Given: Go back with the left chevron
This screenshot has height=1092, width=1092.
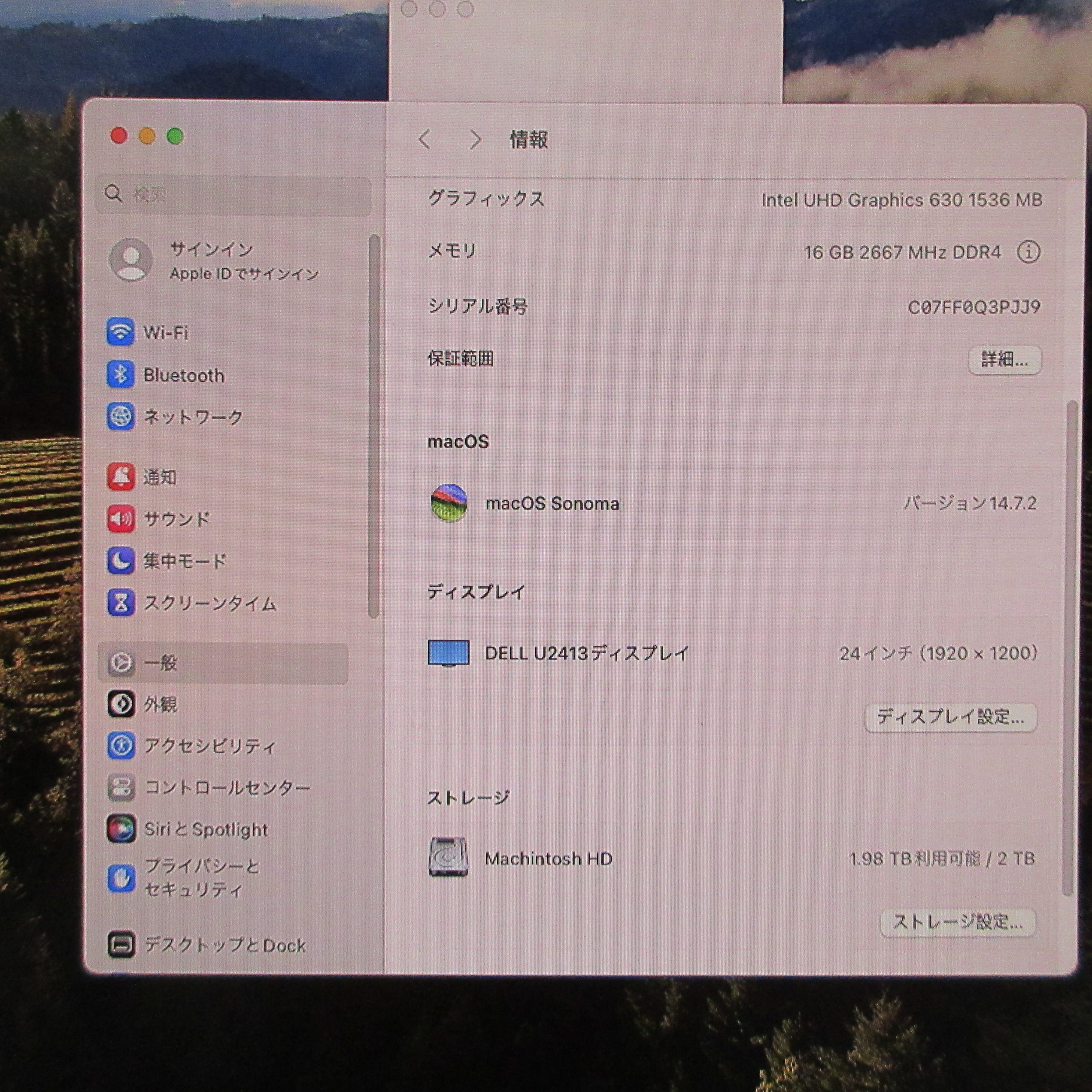Looking at the screenshot, I should (x=424, y=140).
